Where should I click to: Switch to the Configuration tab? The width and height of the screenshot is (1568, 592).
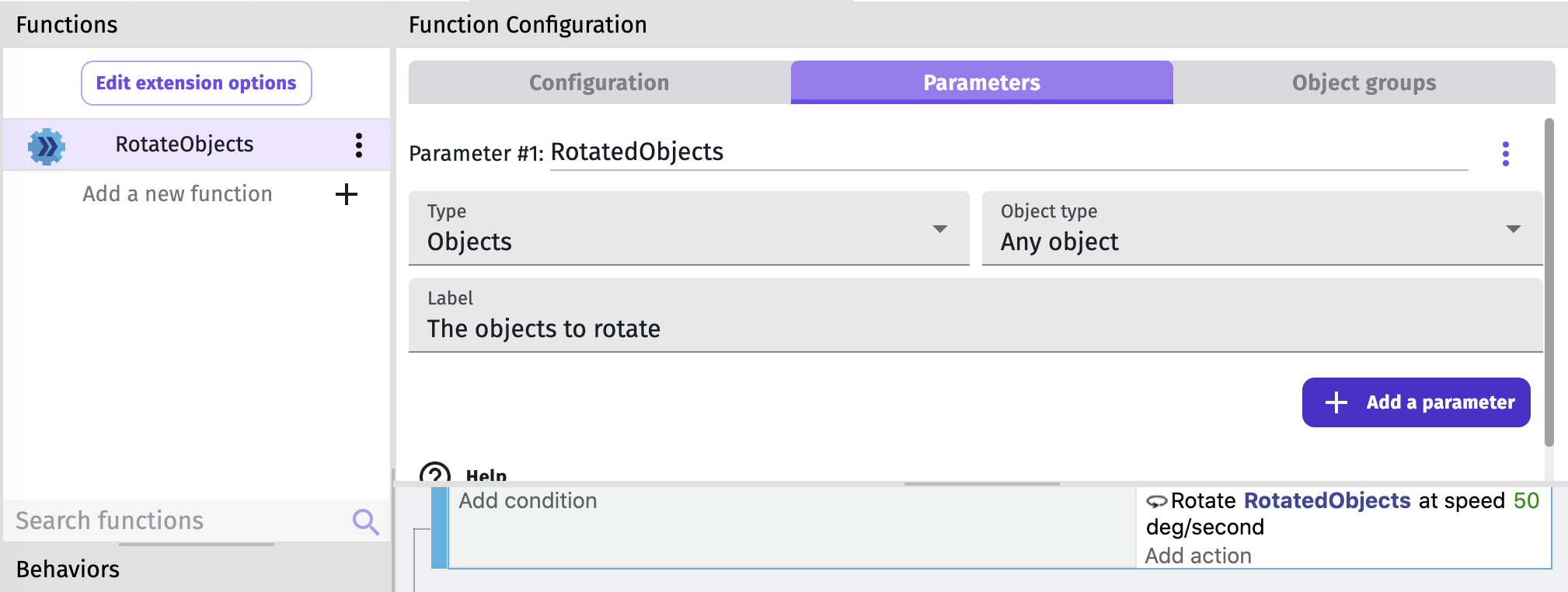point(599,83)
